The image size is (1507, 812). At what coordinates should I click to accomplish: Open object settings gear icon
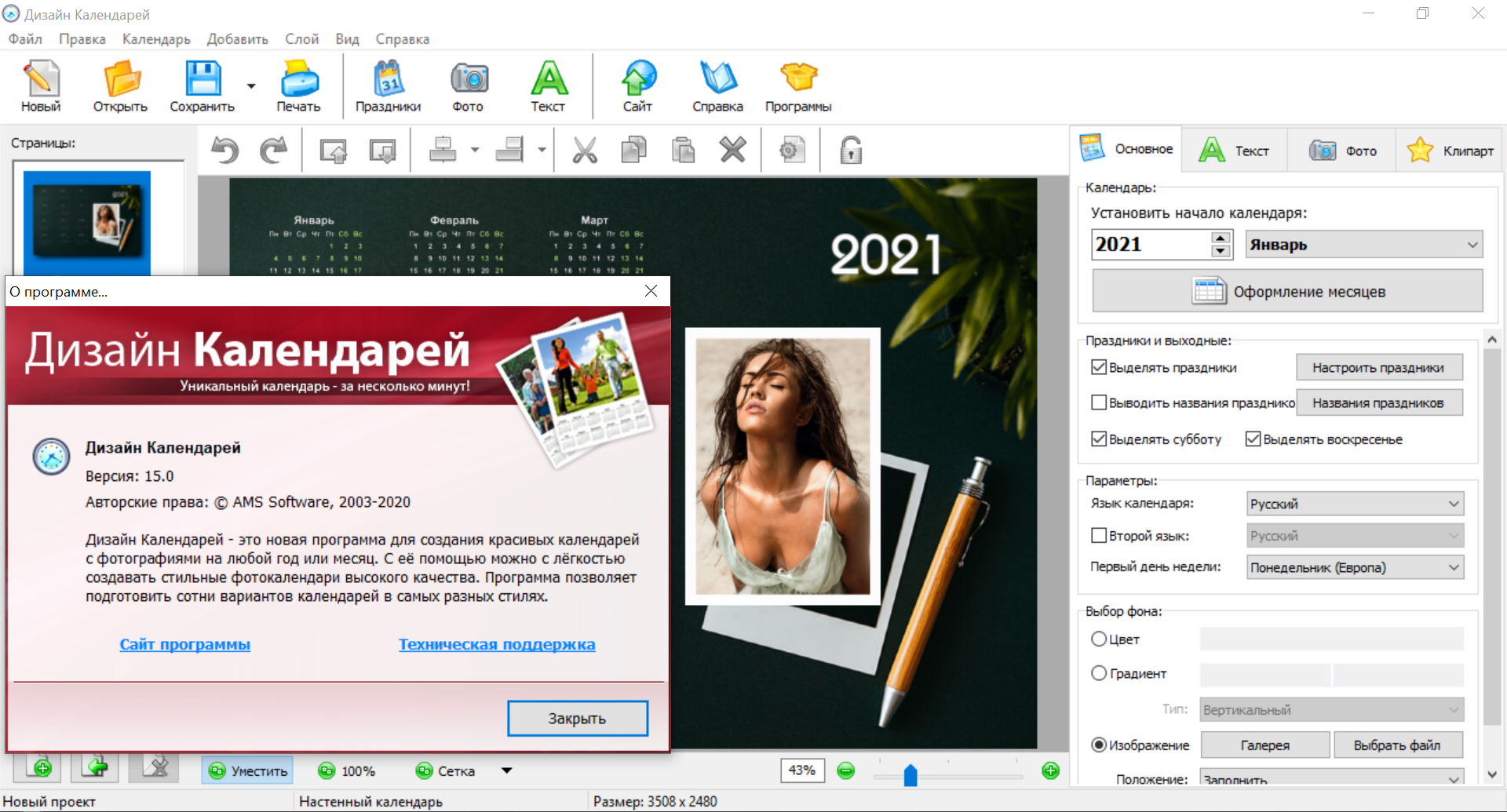[792, 150]
